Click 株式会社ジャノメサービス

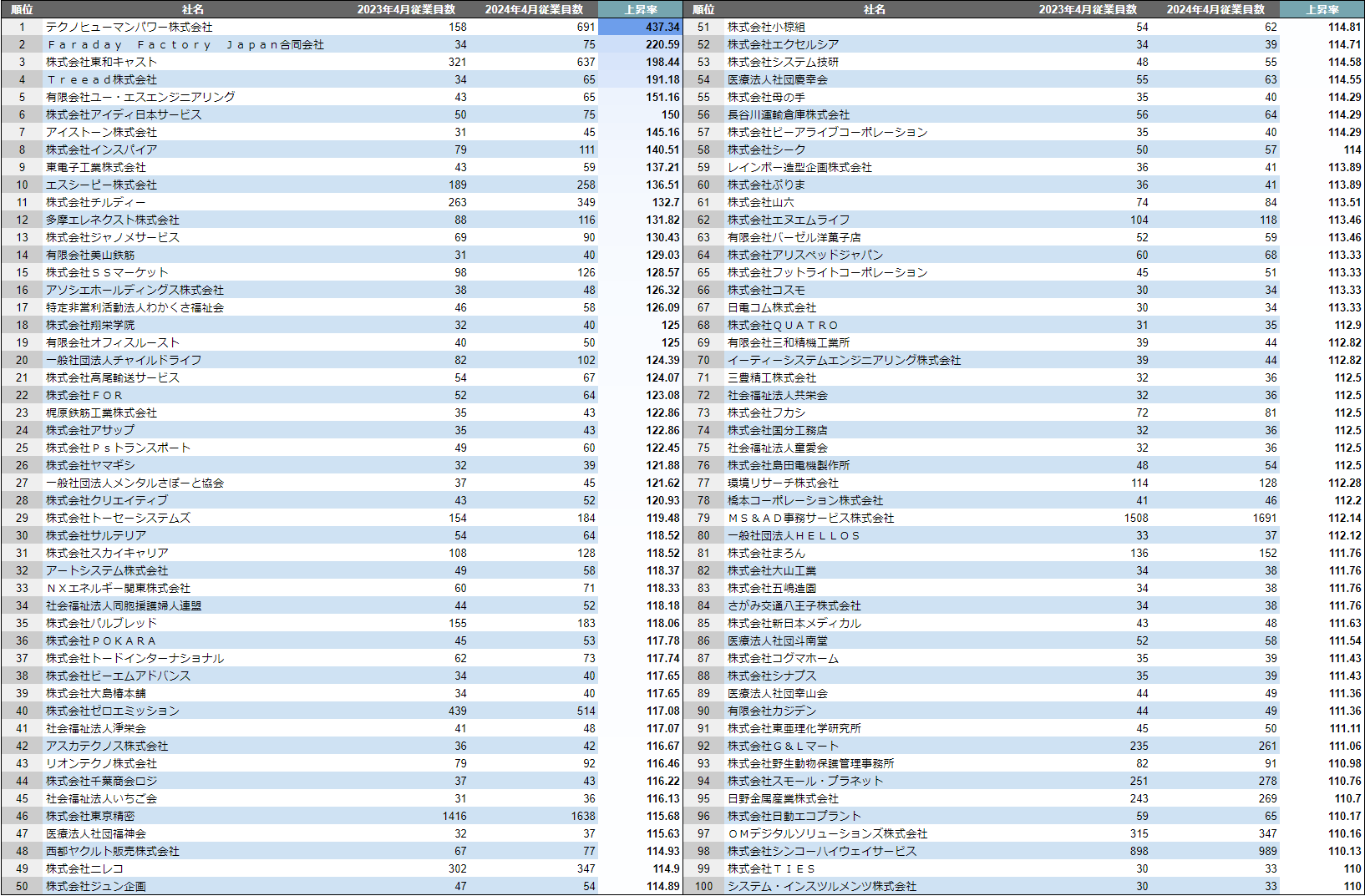[x=113, y=237]
